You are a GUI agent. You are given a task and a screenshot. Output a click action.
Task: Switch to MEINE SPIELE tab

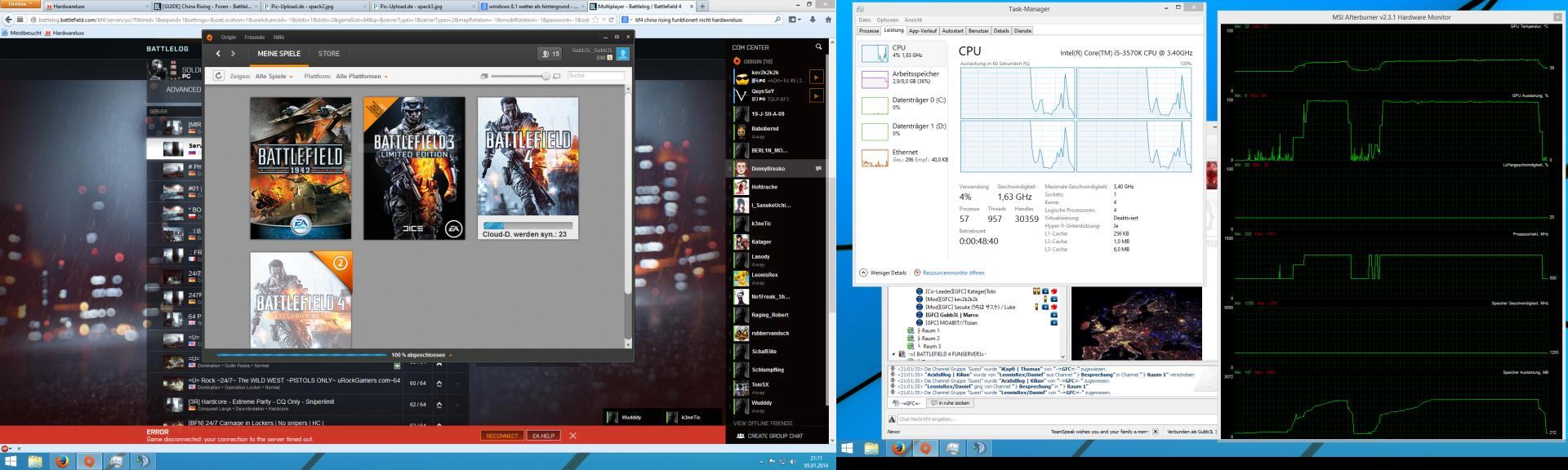[279, 54]
